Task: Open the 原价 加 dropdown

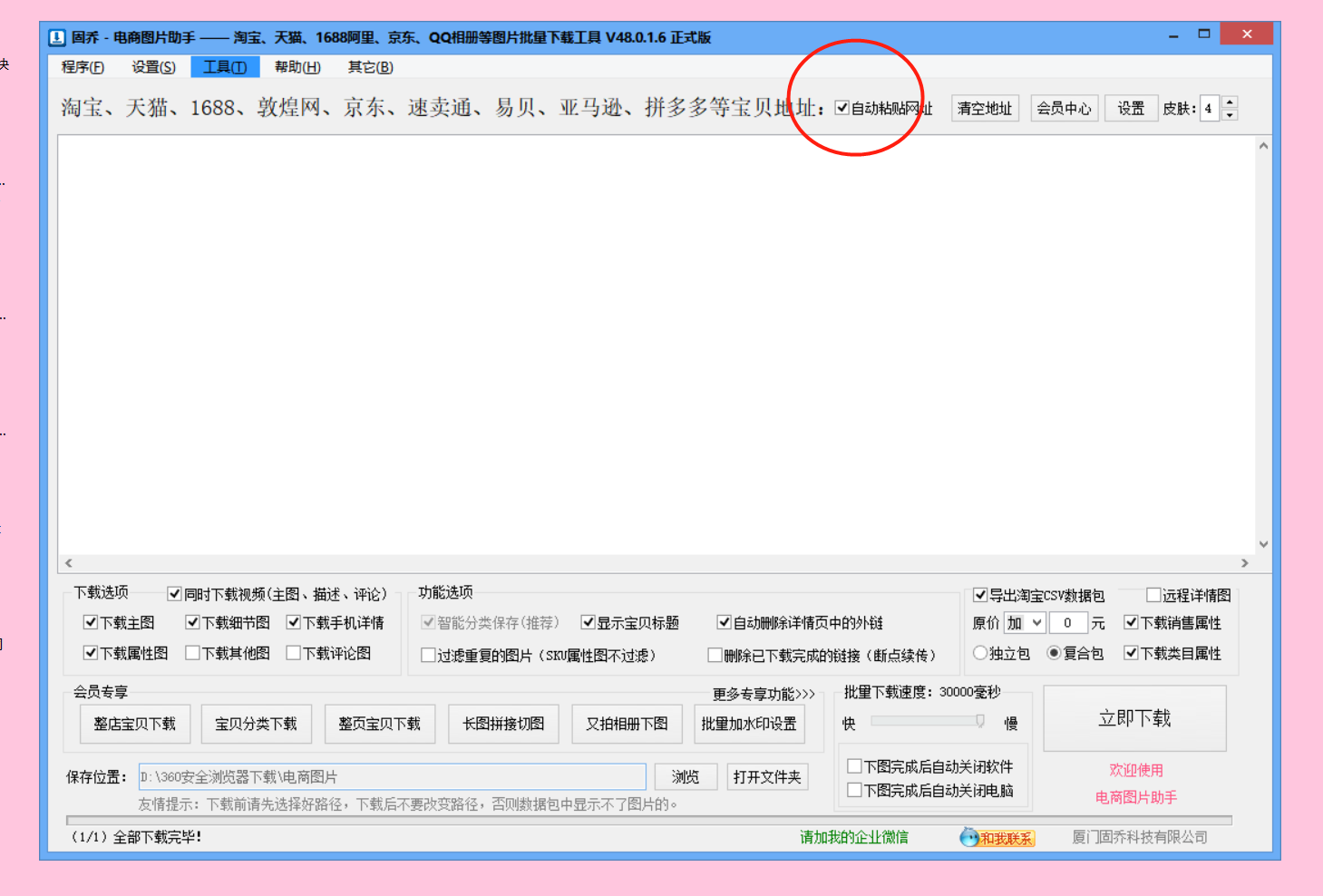Action: pyautogui.click(x=1036, y=623)
